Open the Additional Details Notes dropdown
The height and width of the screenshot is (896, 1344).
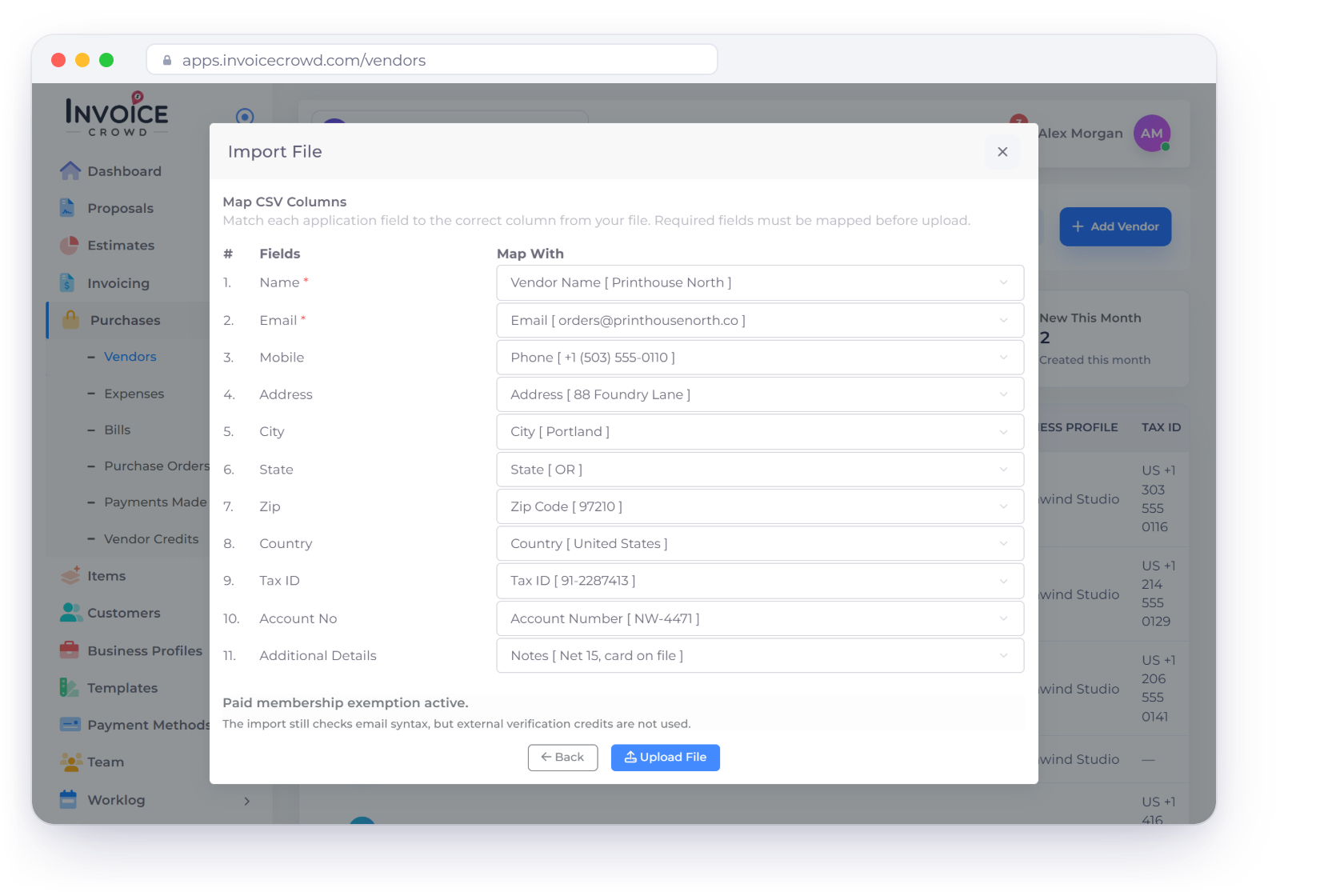coord(760,655)
